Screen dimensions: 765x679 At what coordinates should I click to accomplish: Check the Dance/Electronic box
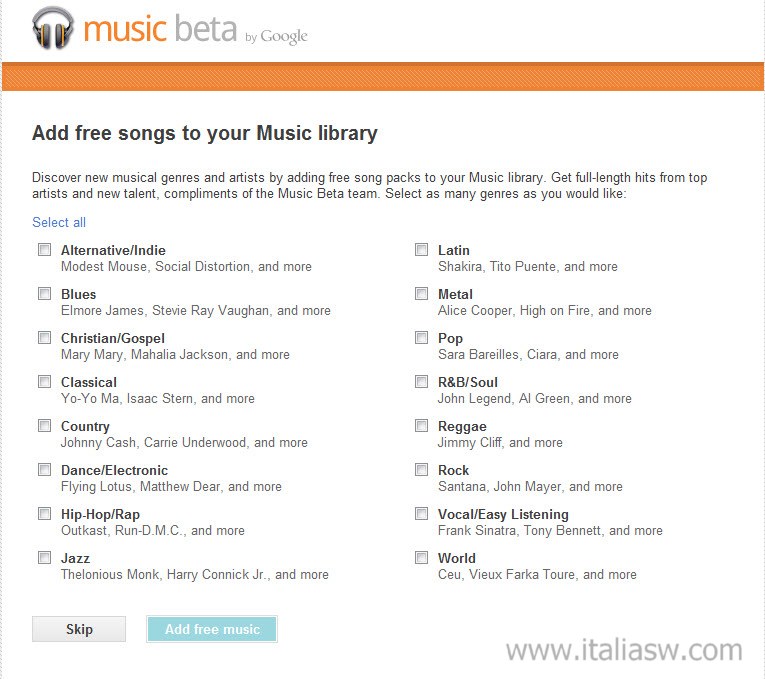[44, 469]
